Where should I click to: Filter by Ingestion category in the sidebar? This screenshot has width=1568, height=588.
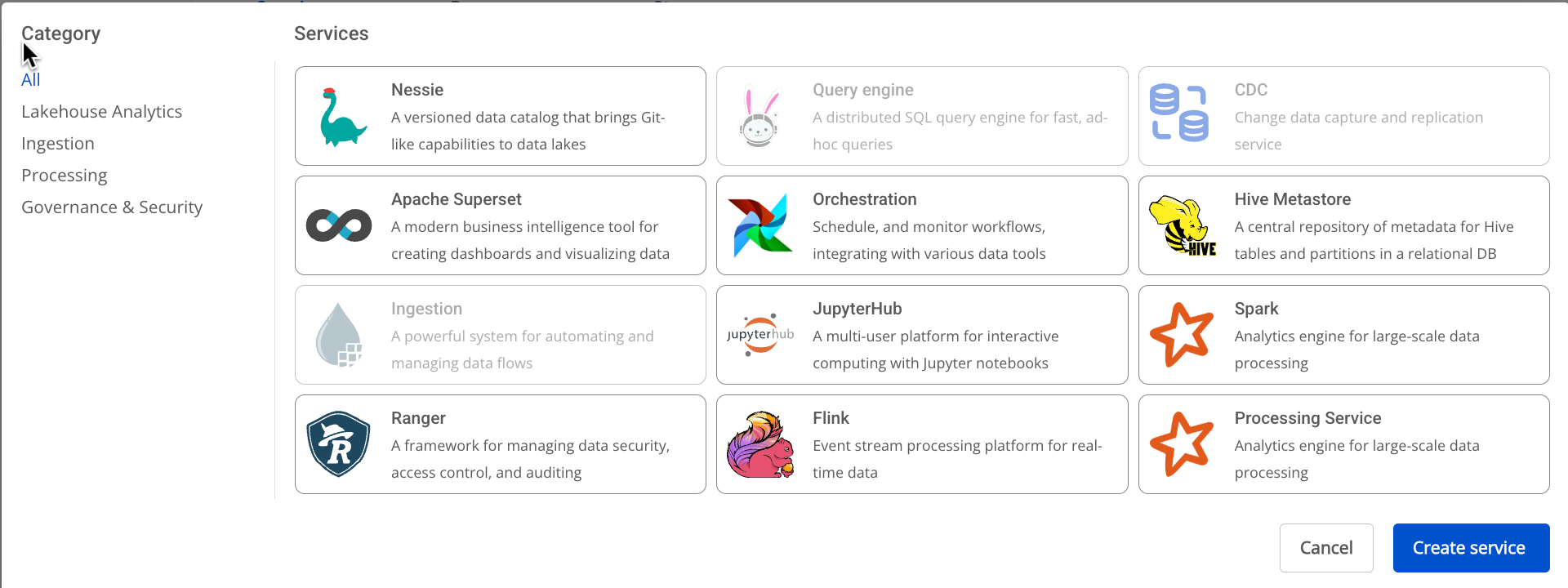tap(58, 144)
